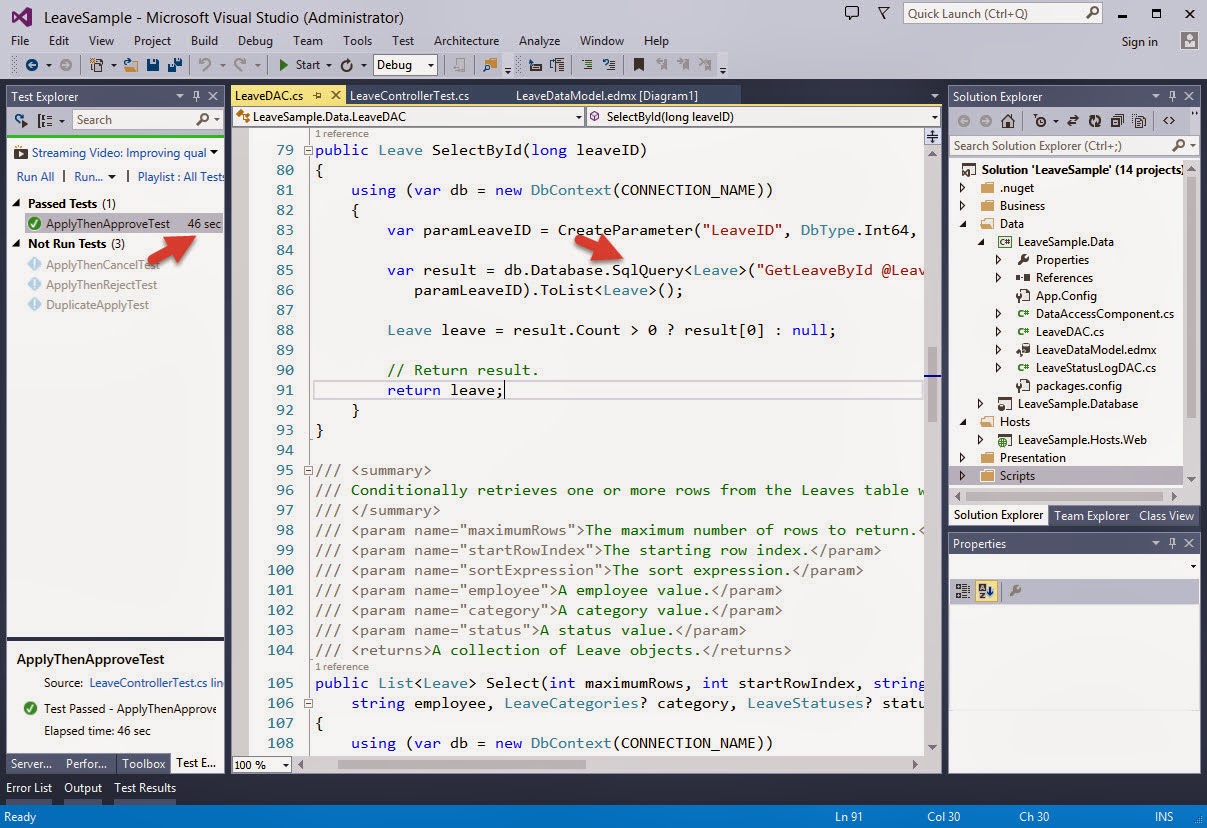Open the 100 % zoom dropdown

pos(285,765)
